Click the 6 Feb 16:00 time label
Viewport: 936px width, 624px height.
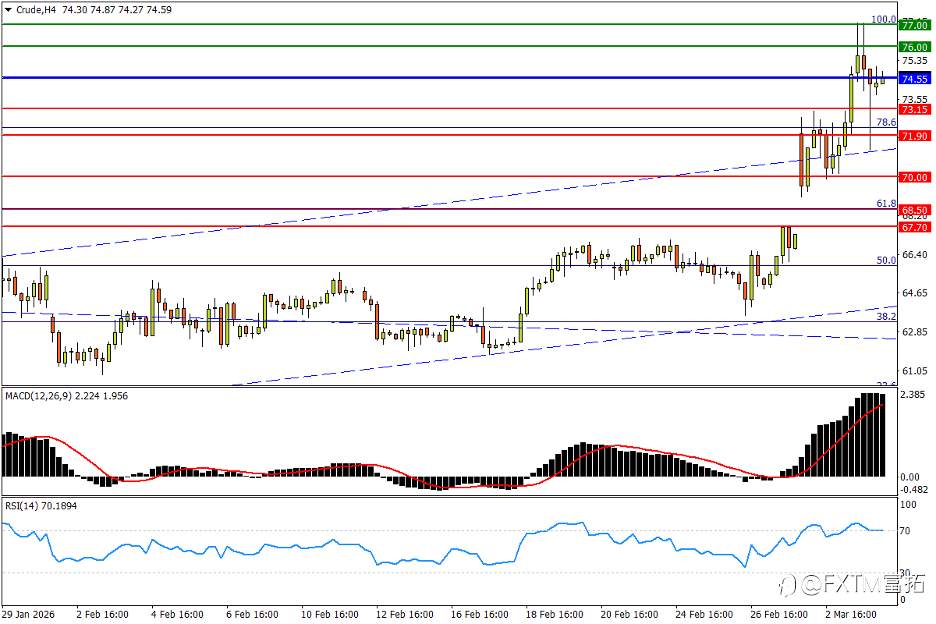252,614
